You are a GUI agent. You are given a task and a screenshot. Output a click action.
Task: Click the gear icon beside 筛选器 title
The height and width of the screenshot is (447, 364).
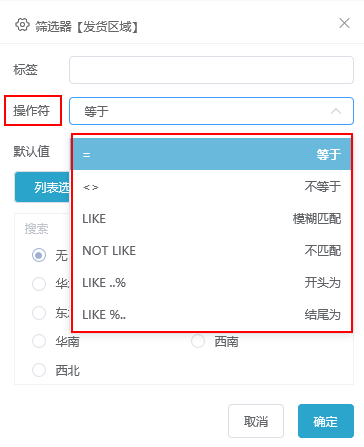click(x=22, y=25)
